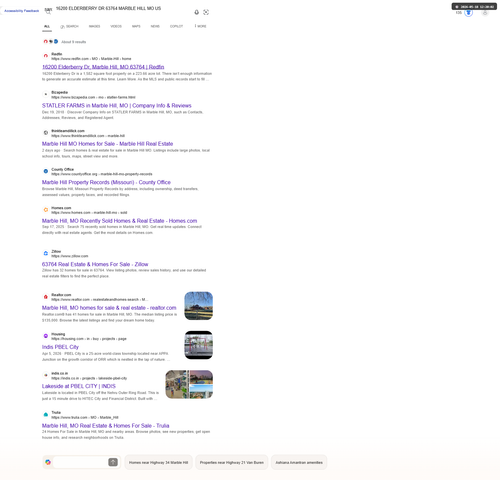Expand the MORE tabs menu

(x=201, y=26)
